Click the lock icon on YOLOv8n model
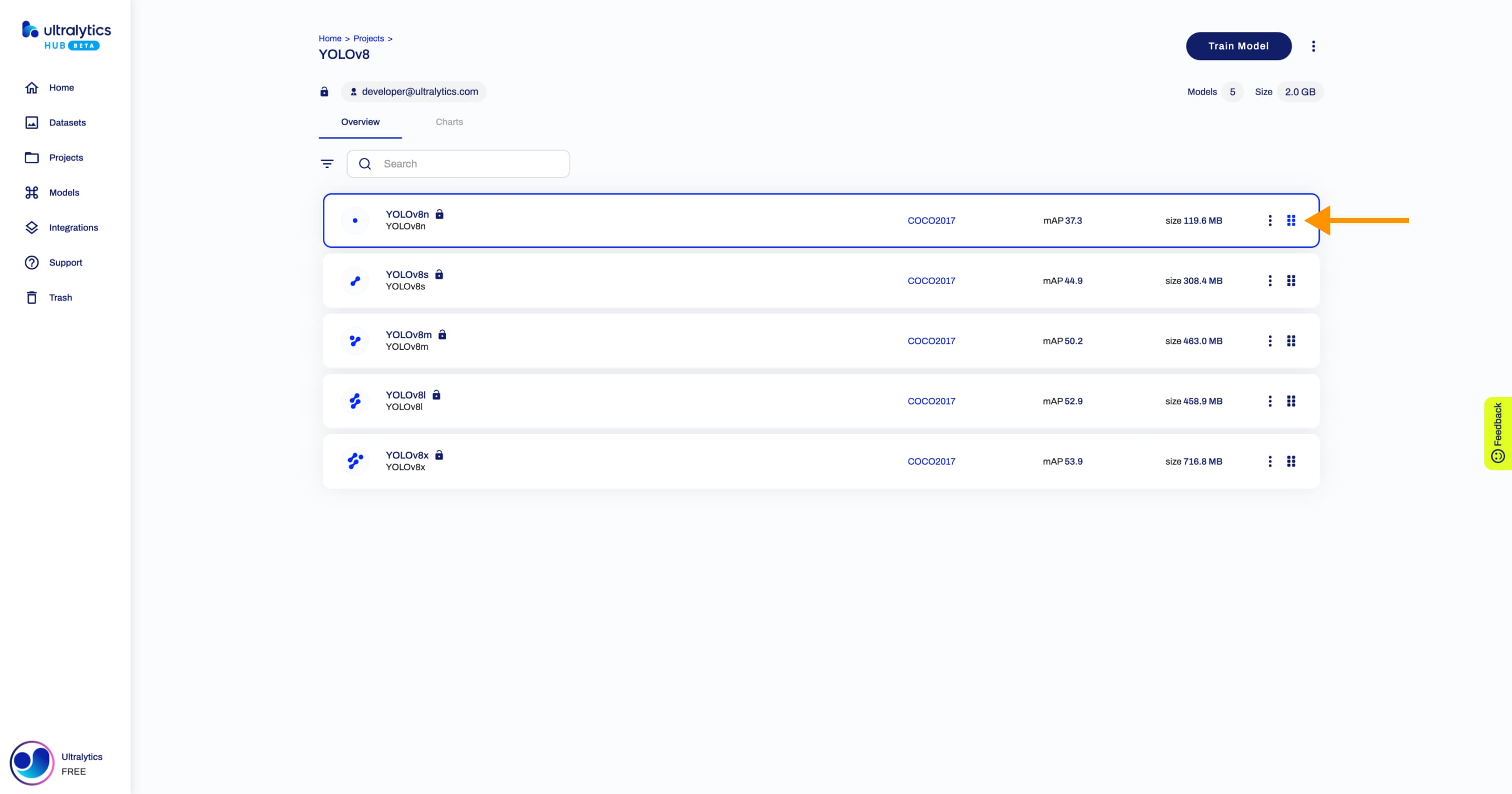 pos(440,214)
